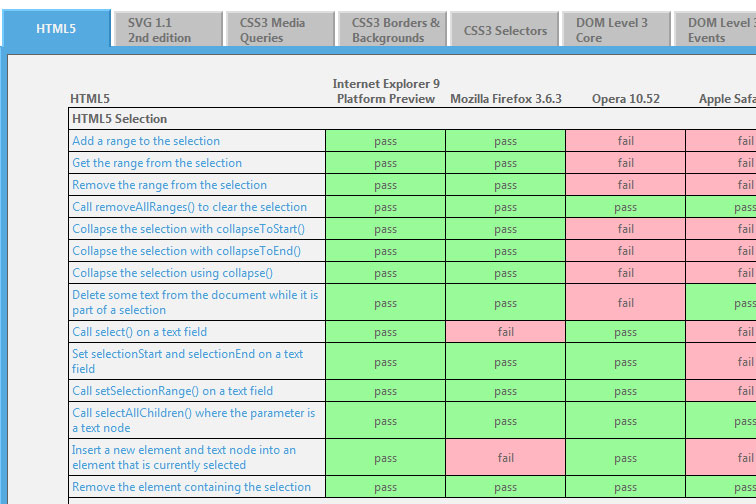756x504 pixels.
Task: Open the DOM Level 3 Events tab
Action: coord(715,30)
